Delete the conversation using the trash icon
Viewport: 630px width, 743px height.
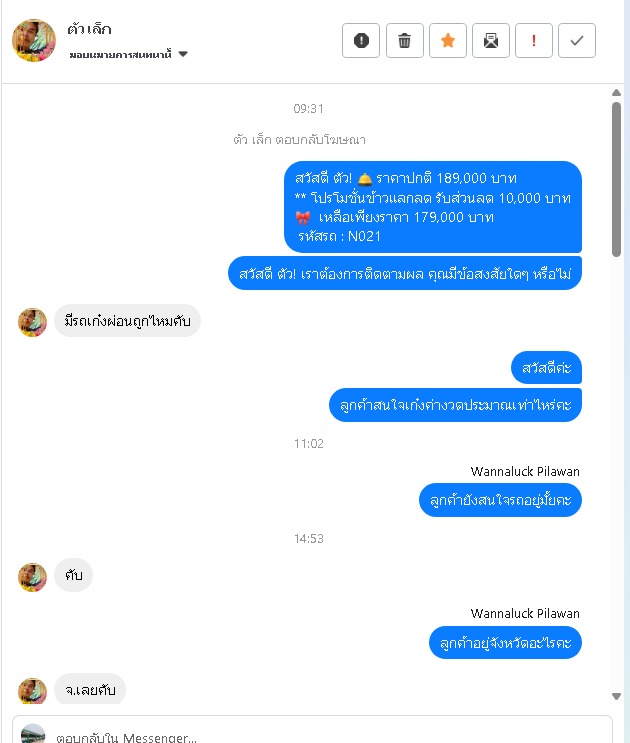click(405, 40)
